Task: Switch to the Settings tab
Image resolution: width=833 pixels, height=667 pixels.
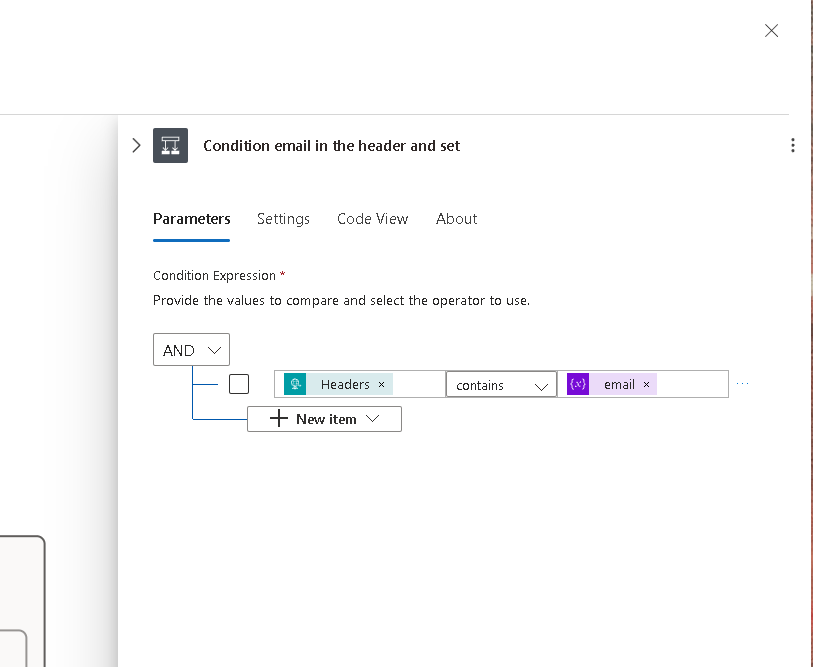Action: [283, 219]
